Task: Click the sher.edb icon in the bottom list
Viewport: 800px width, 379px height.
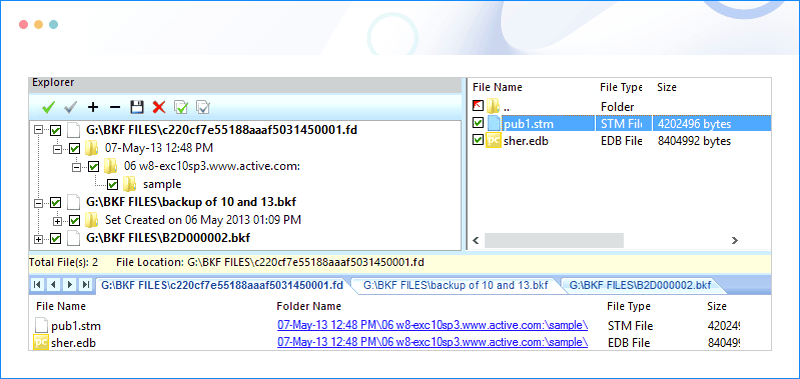Action: pos(41,342)
